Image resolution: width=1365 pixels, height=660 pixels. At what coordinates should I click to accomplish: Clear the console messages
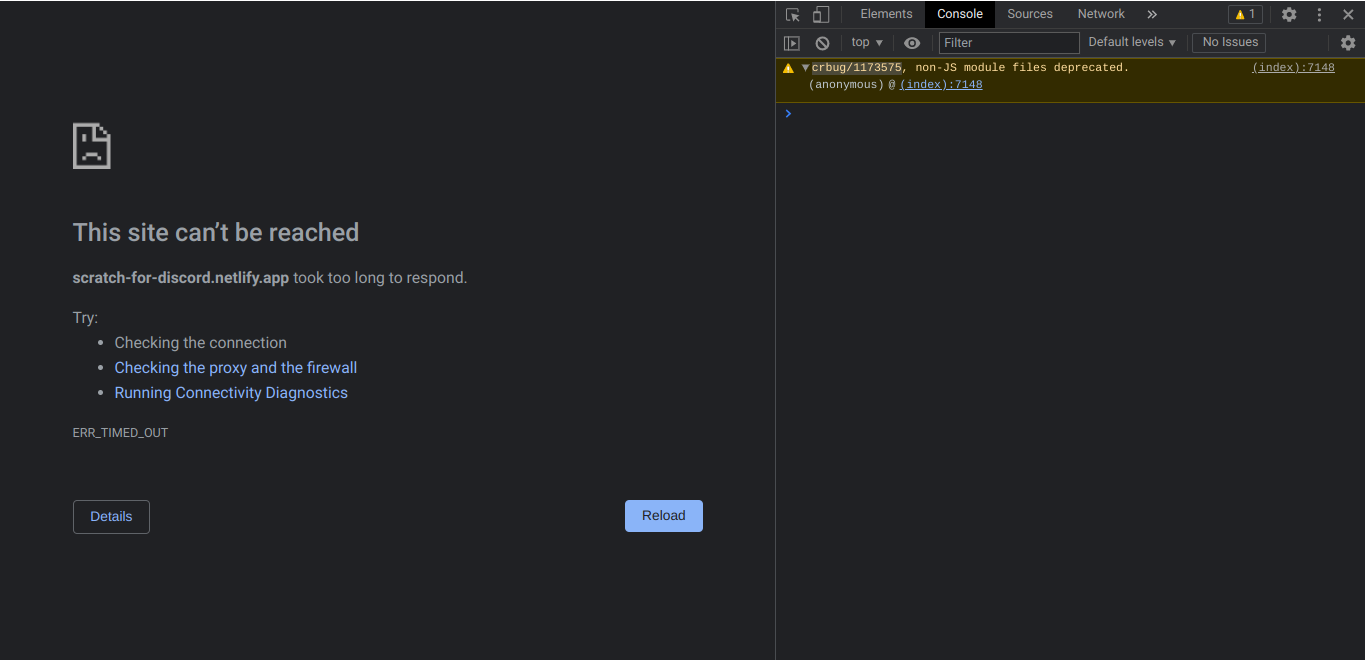(x=822, y=42)
